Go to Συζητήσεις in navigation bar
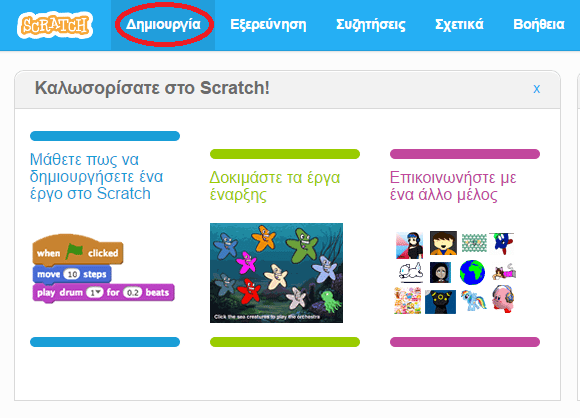 tap(371, 24)
